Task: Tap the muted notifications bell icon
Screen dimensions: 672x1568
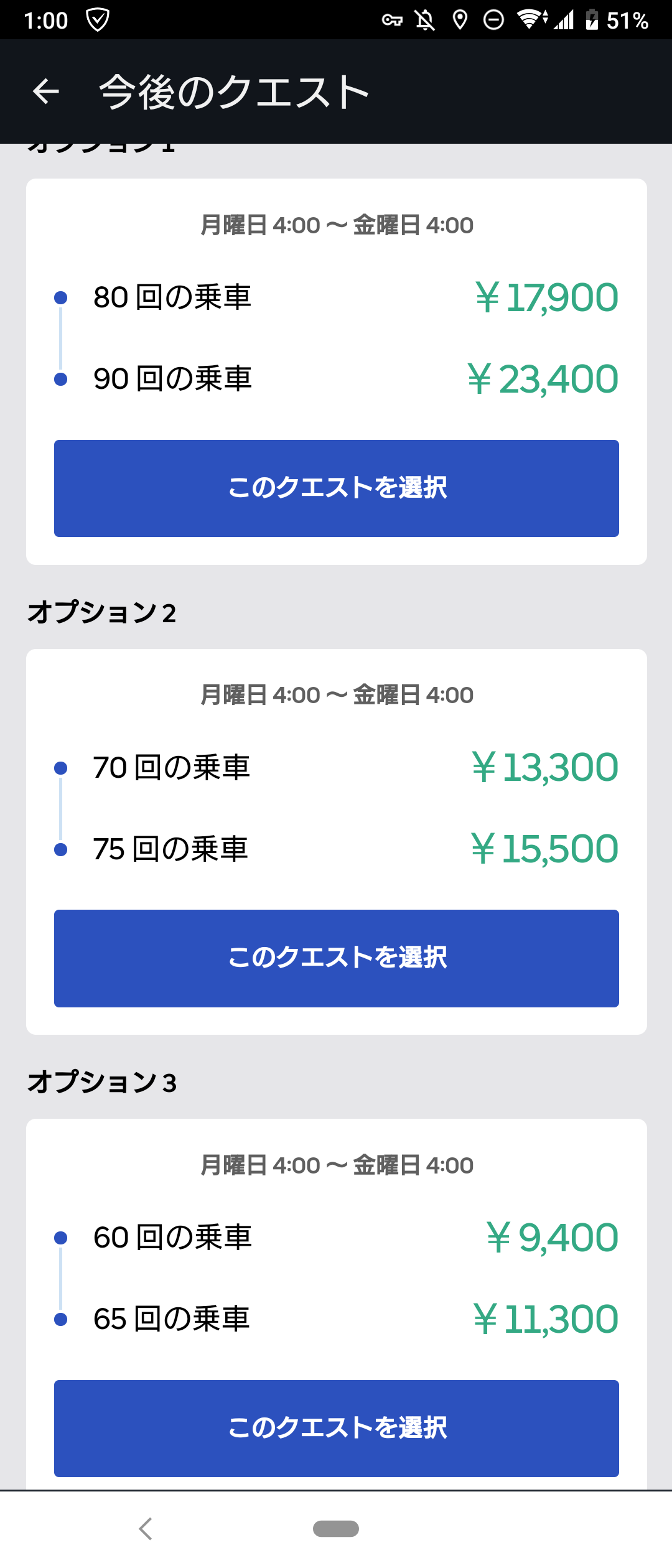Action: [425, 20]
